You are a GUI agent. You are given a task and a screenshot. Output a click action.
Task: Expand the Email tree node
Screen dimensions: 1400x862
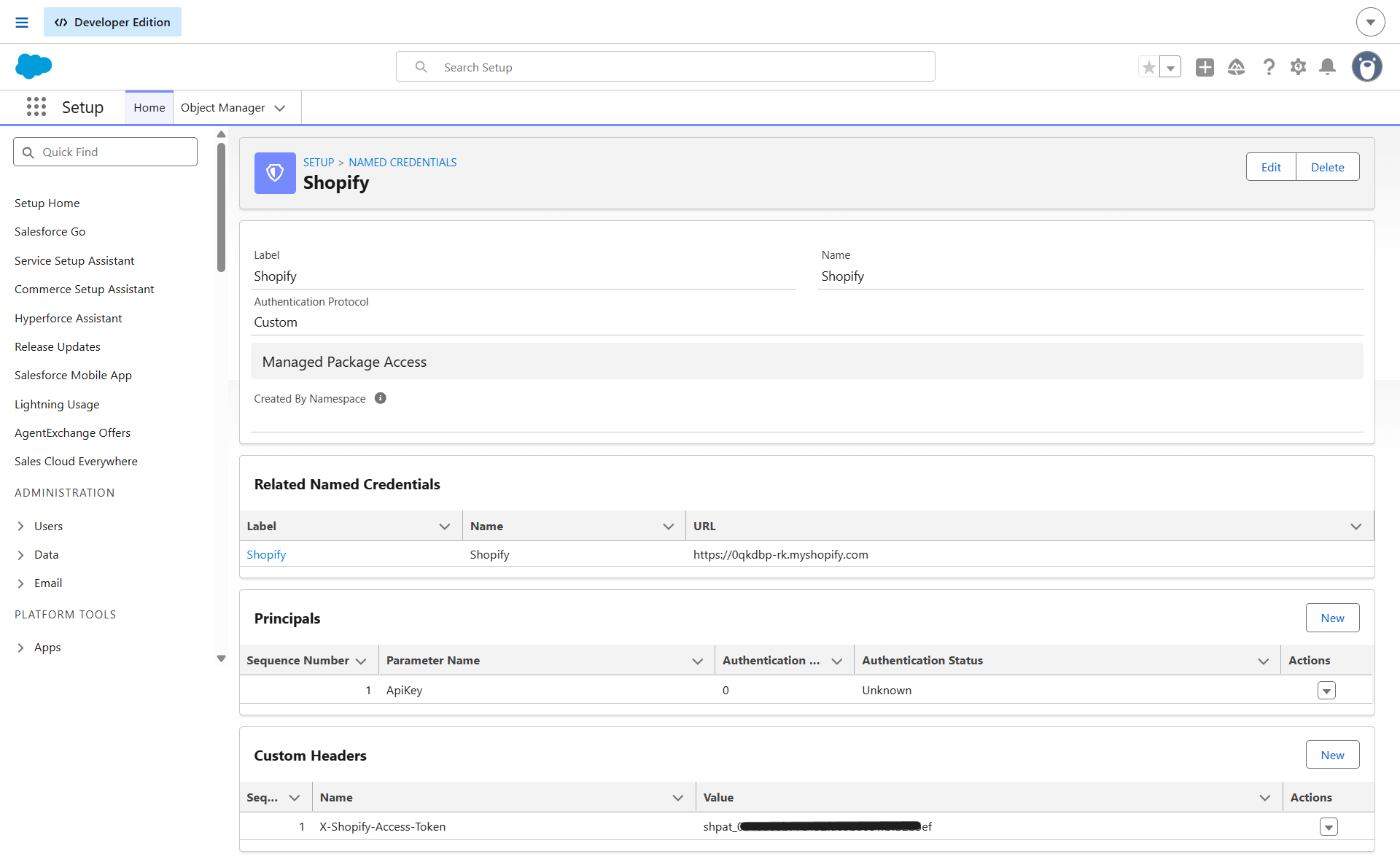(x=20, y=583)
